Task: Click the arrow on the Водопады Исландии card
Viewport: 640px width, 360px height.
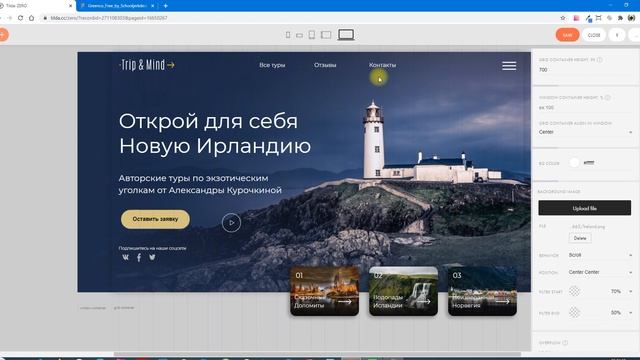Action: tap(424, 302)
